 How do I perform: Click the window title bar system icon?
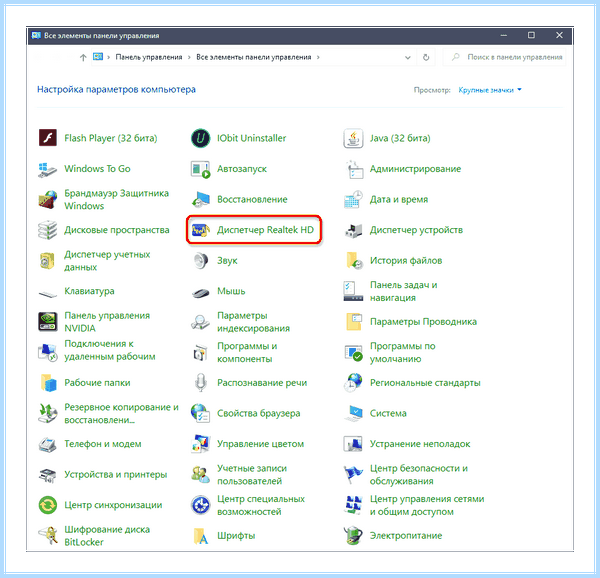pyautogui.click(x=36, y=36)
